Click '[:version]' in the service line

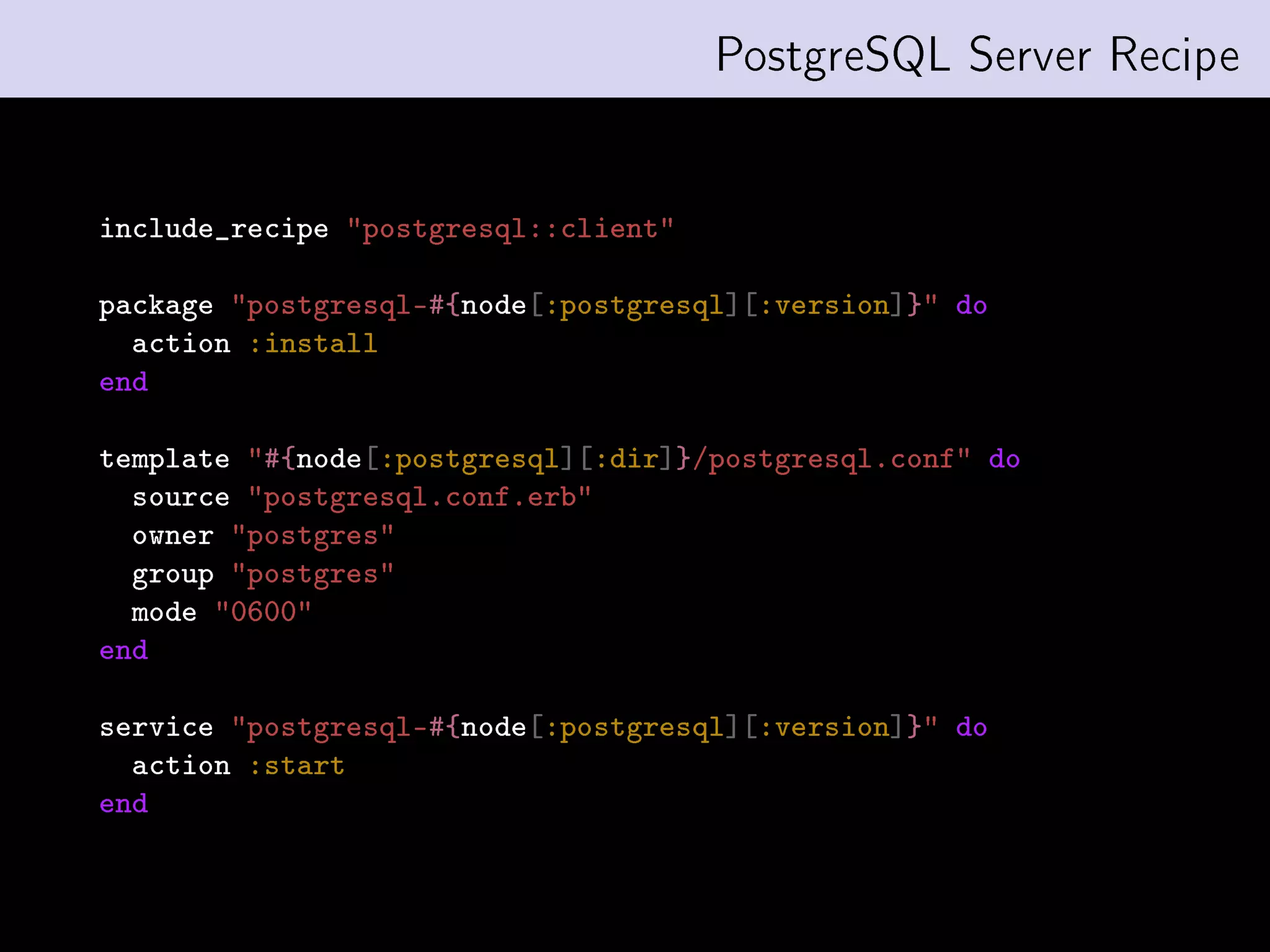824,728
